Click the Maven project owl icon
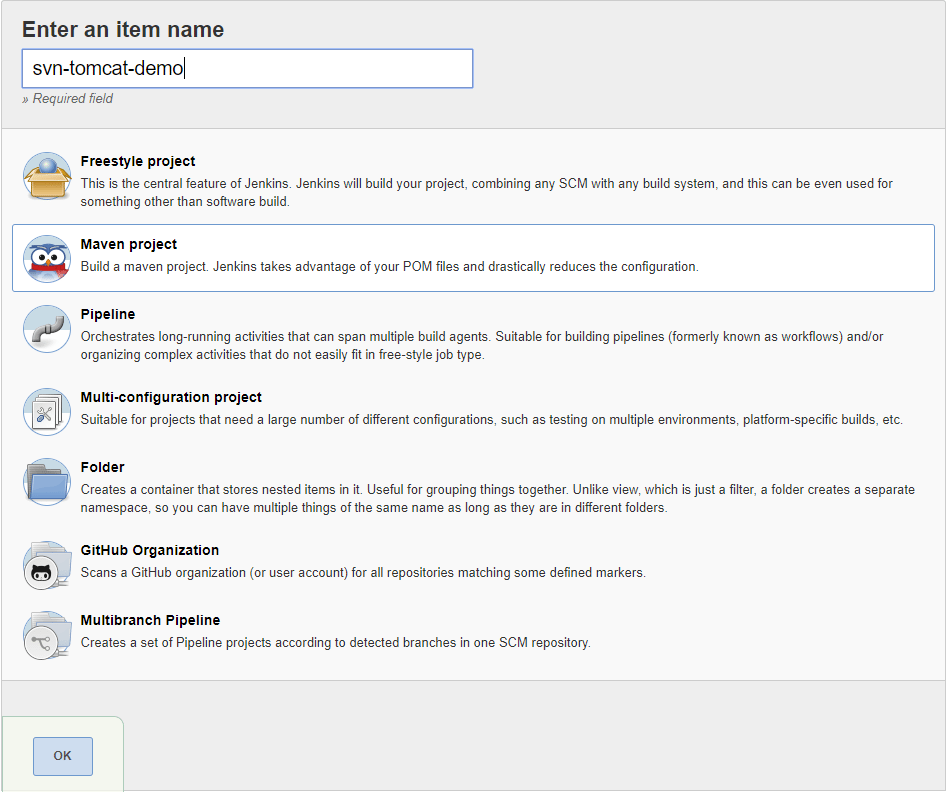The width and height of the screenshot is (946, 792). (47, 259)
